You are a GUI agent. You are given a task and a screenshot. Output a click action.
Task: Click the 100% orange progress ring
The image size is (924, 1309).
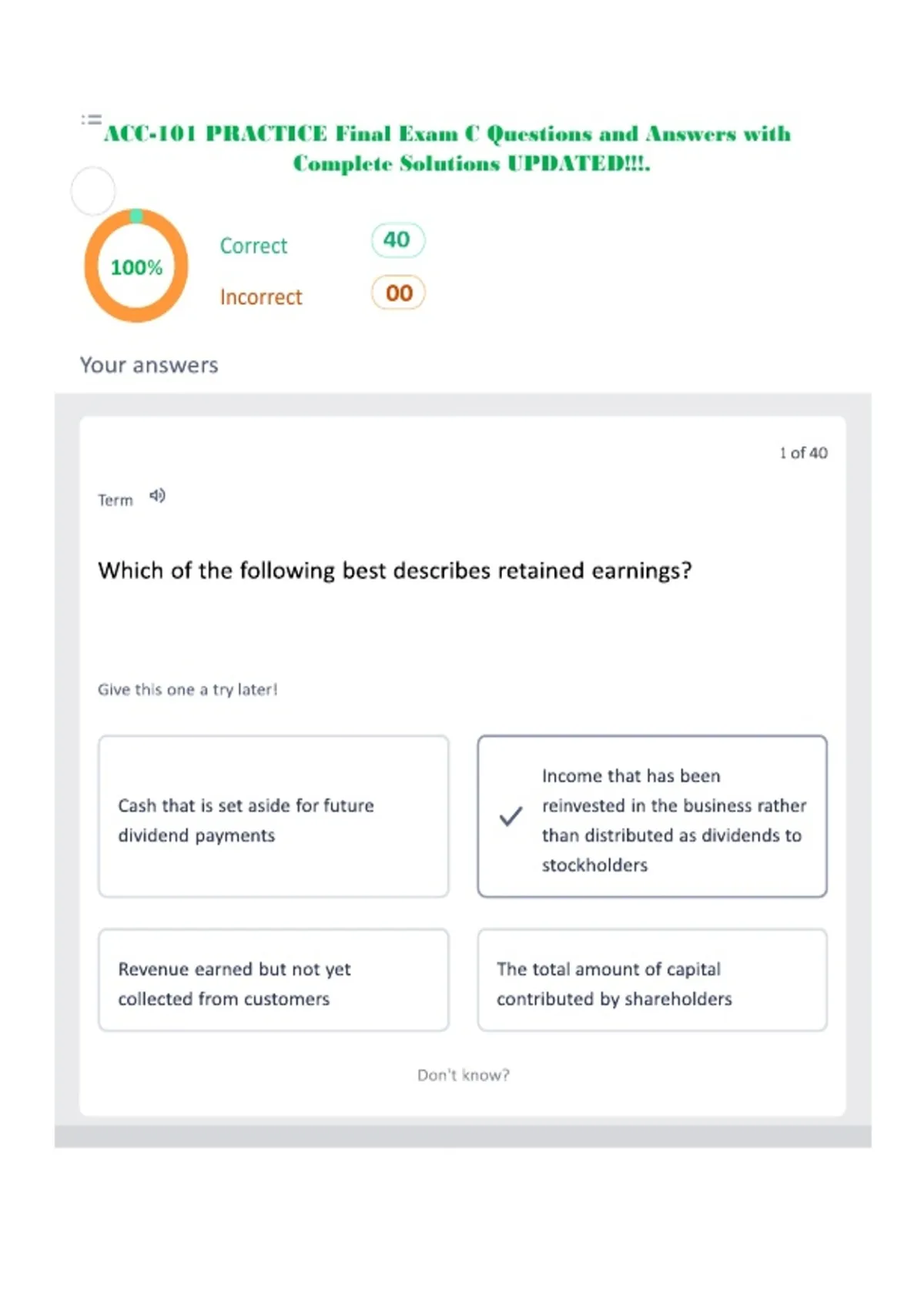136,266
